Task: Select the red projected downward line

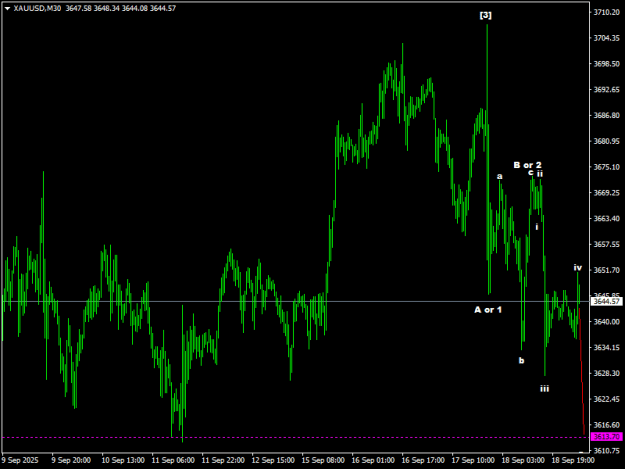Action: [x=582, y=371]
